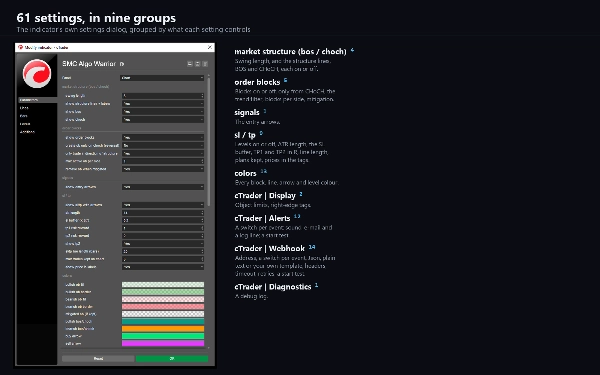Click the 'Object limits, right-edge tags.' description
The height and width of the screenshot is (375, 600).
point(272,205)
